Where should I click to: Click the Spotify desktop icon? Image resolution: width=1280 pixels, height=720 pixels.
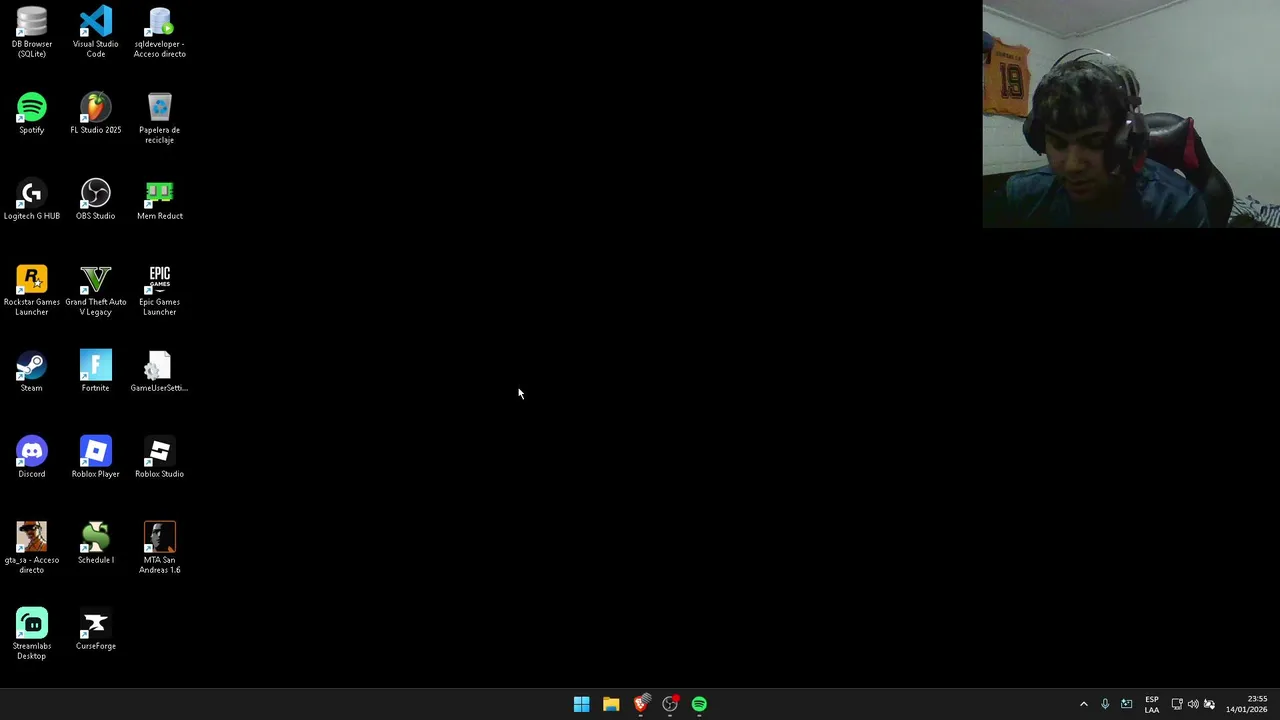click(32, 114)
